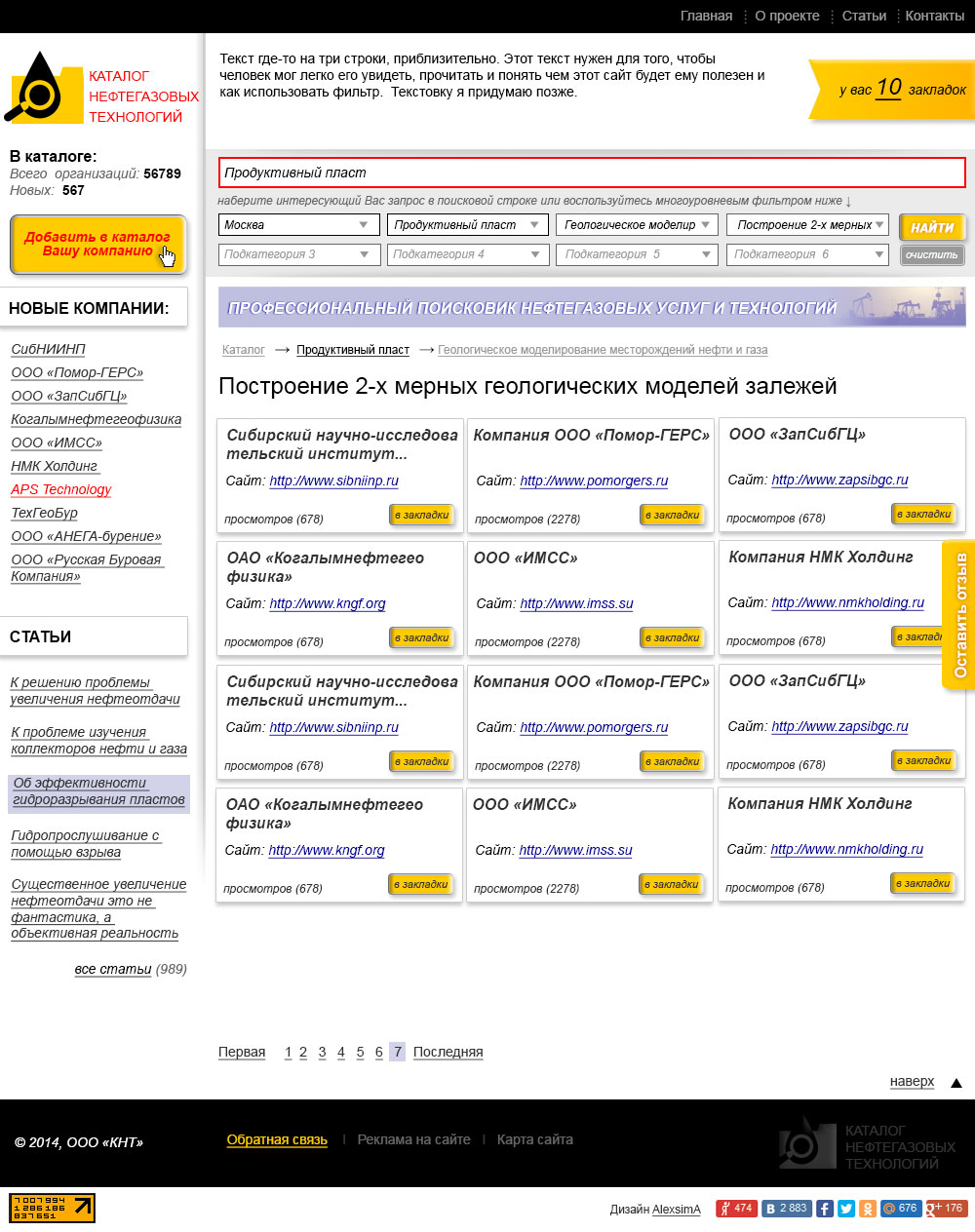The width and height of the screenshot is (975, 1232).
Task: Go to page 5 in pagination
Action: pyautogui.click(x=360, y=1052)
